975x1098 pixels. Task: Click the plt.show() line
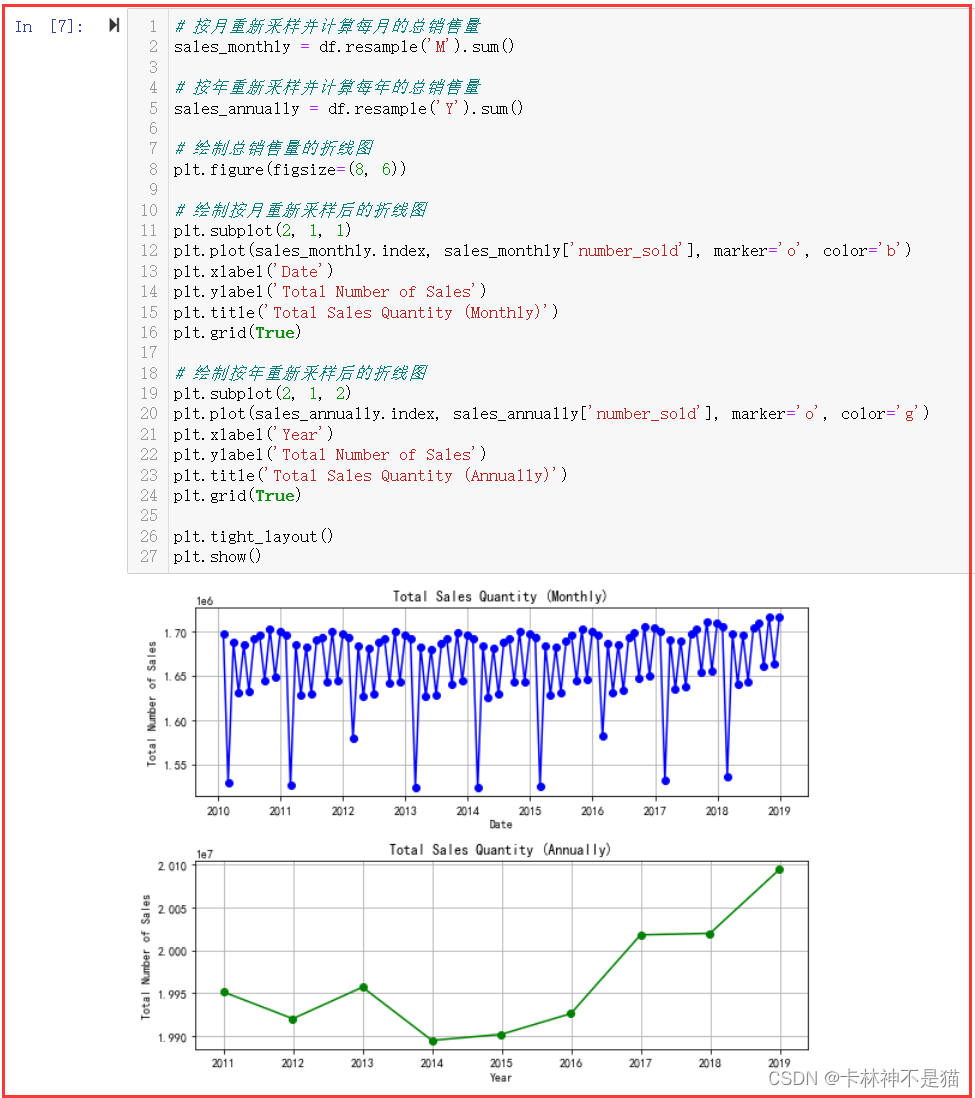pos(217,557)
